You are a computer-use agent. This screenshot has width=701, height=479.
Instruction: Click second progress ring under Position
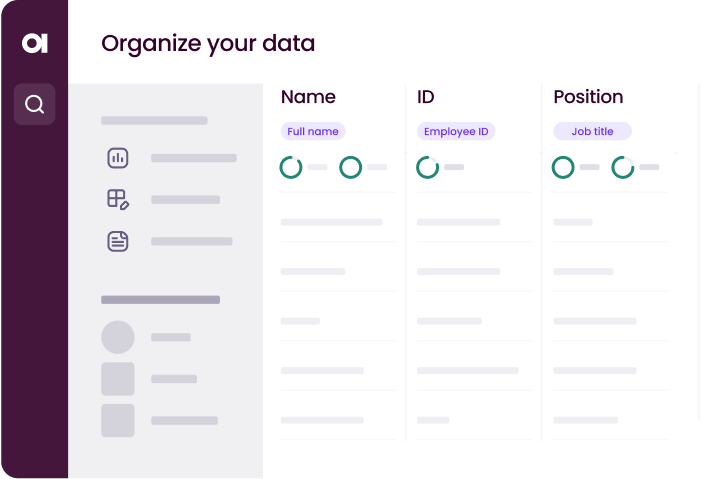coord(622,167)
